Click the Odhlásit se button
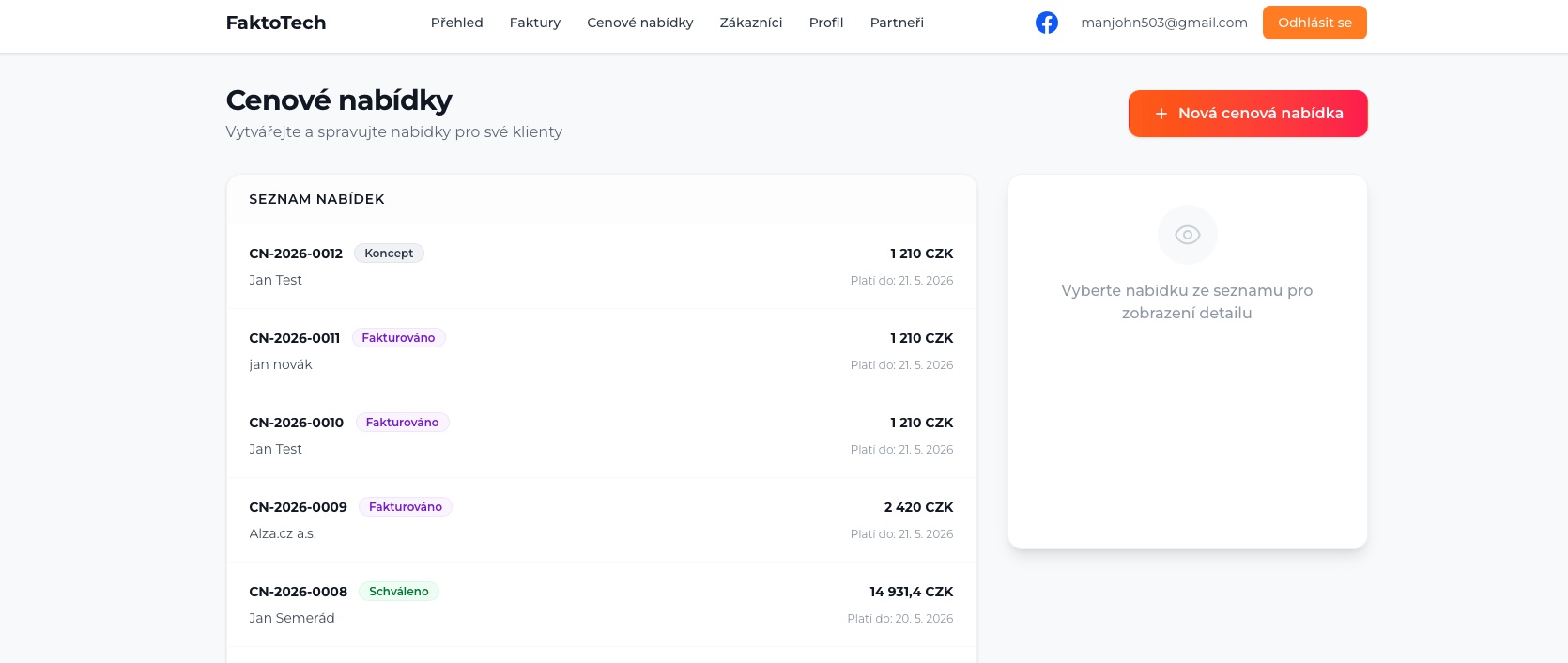The width and height of the screenshot is (1568, 663). pos(1314,23)
